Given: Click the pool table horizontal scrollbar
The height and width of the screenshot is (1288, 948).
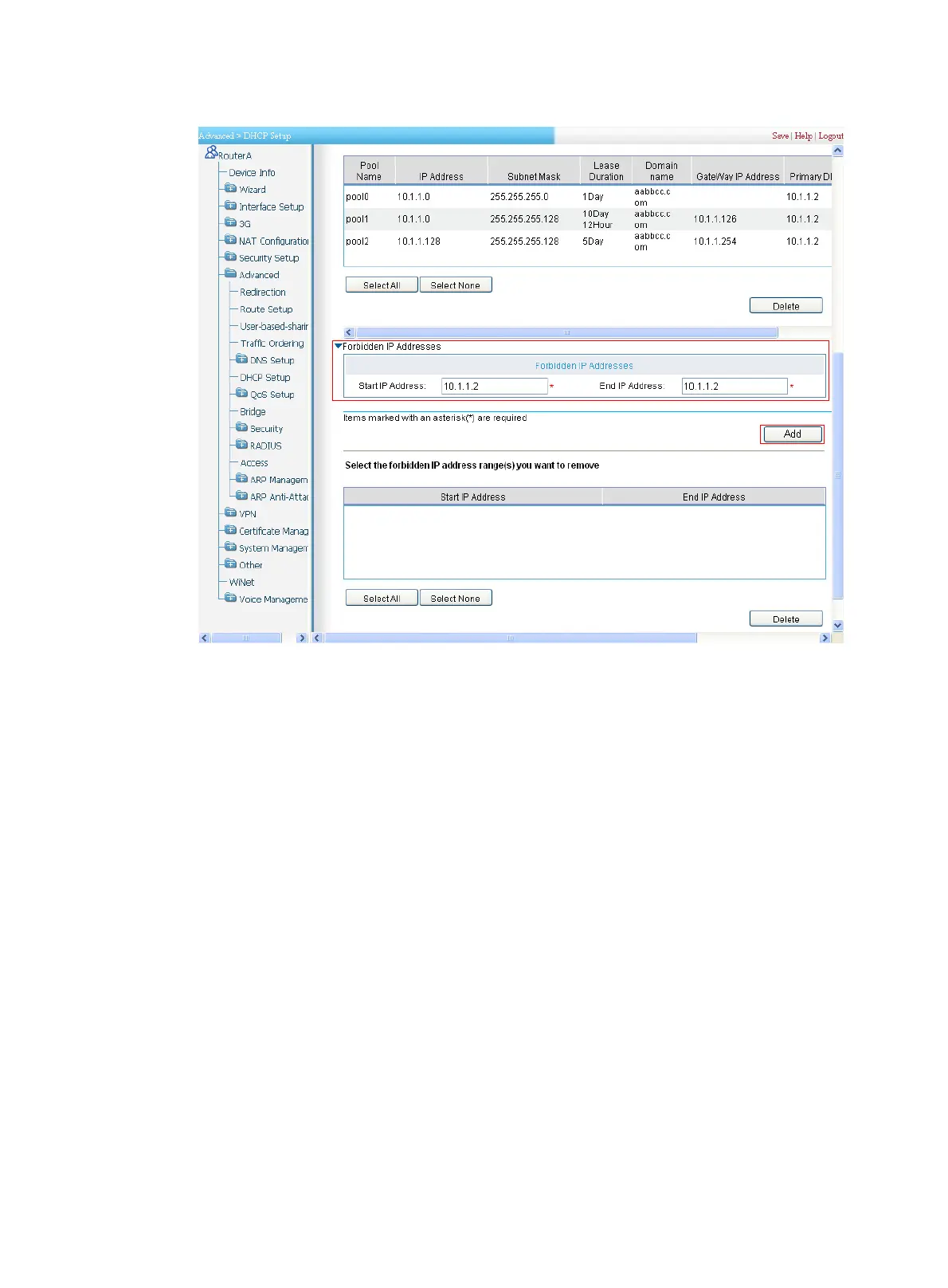Looking at the screenshot, I should pyautogui.click(x=566, y=332).
